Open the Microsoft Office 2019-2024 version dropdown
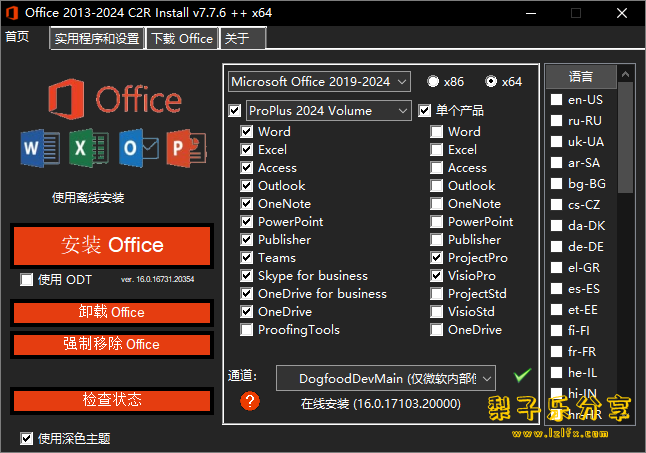 point(319,82)
